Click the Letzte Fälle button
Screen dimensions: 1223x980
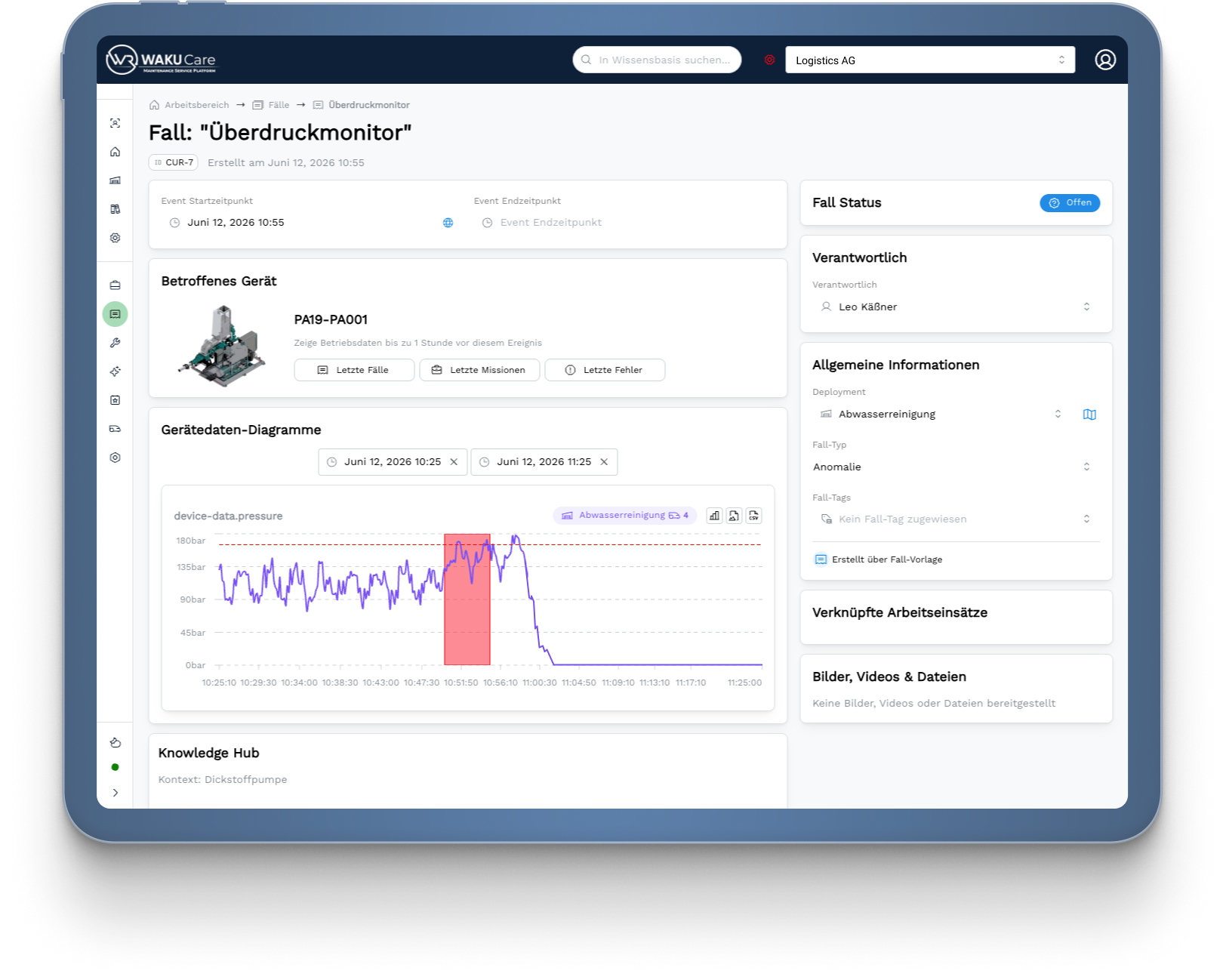pyautogui.click(x=354, y=370)
